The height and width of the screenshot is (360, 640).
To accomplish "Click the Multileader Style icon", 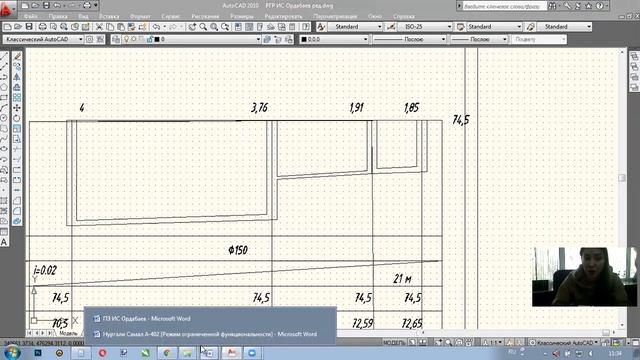I will tap(530, 27).
